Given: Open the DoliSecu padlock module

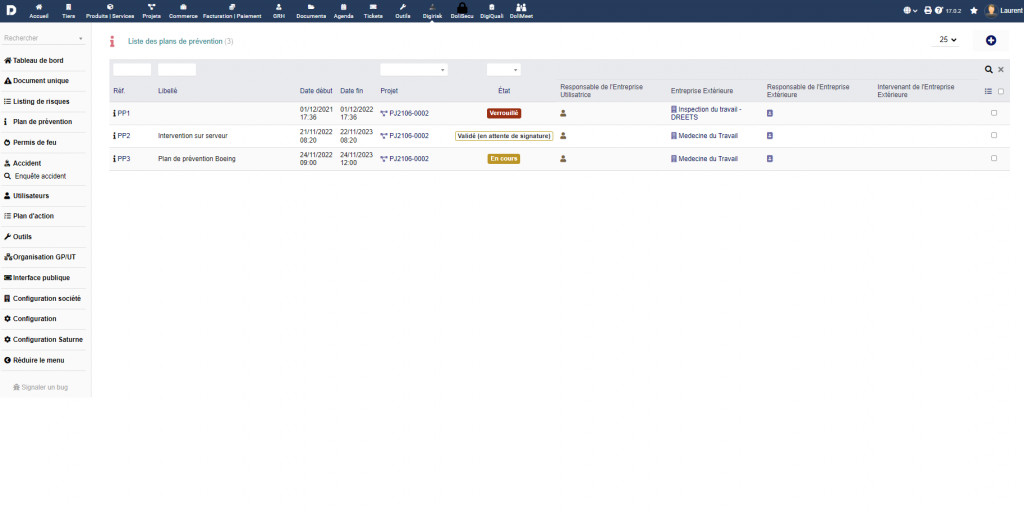Looking at the screenshot, I should pos(462,8).
